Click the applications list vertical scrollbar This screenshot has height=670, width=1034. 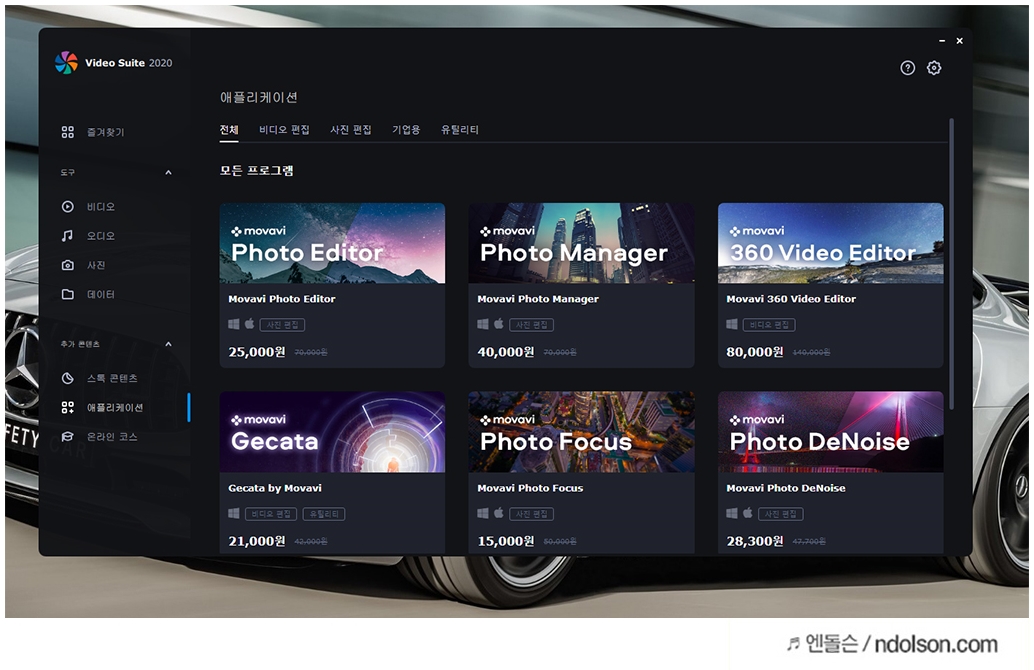(x=952, y=264)
